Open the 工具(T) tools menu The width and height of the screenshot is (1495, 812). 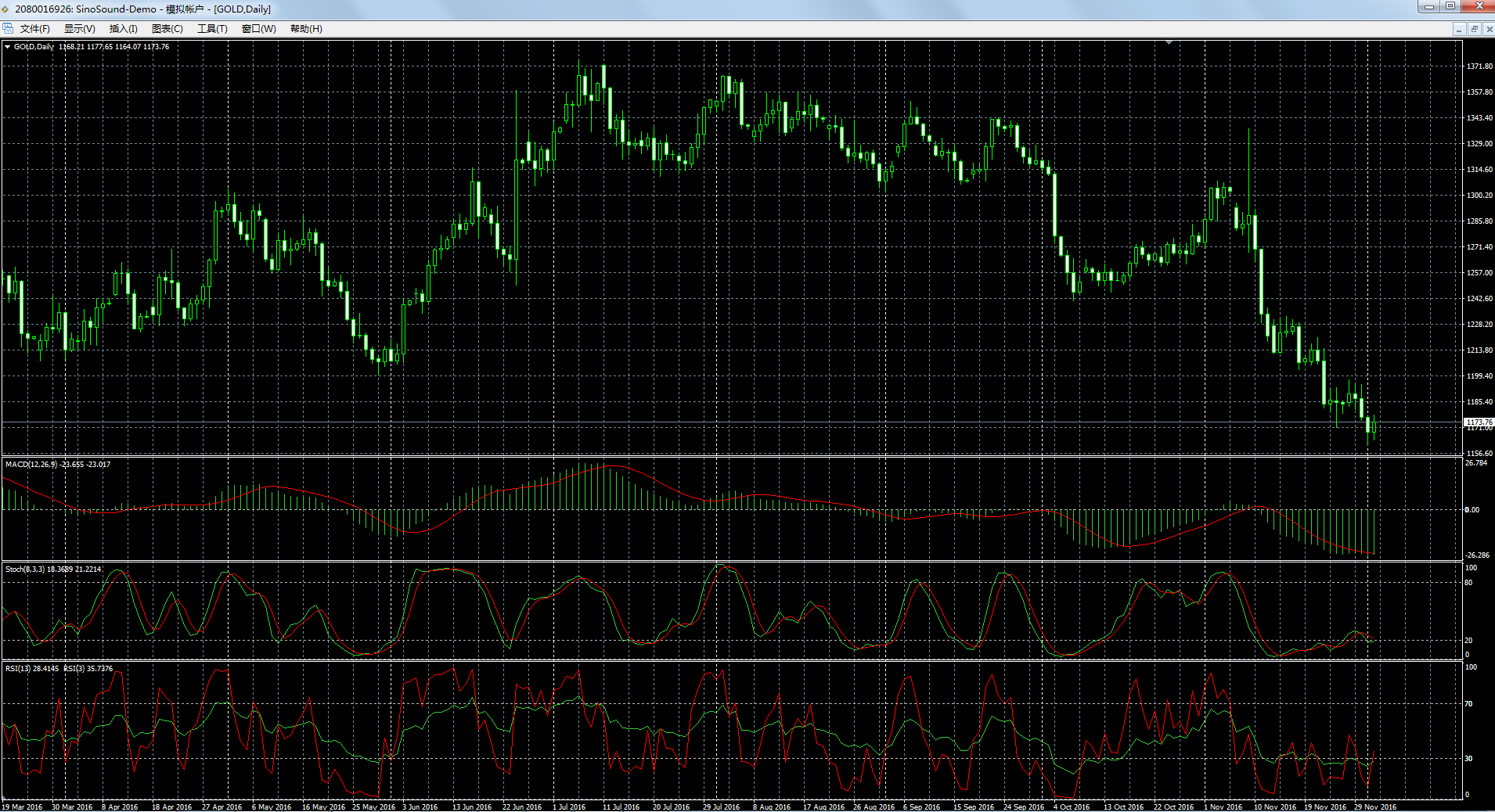212,29
